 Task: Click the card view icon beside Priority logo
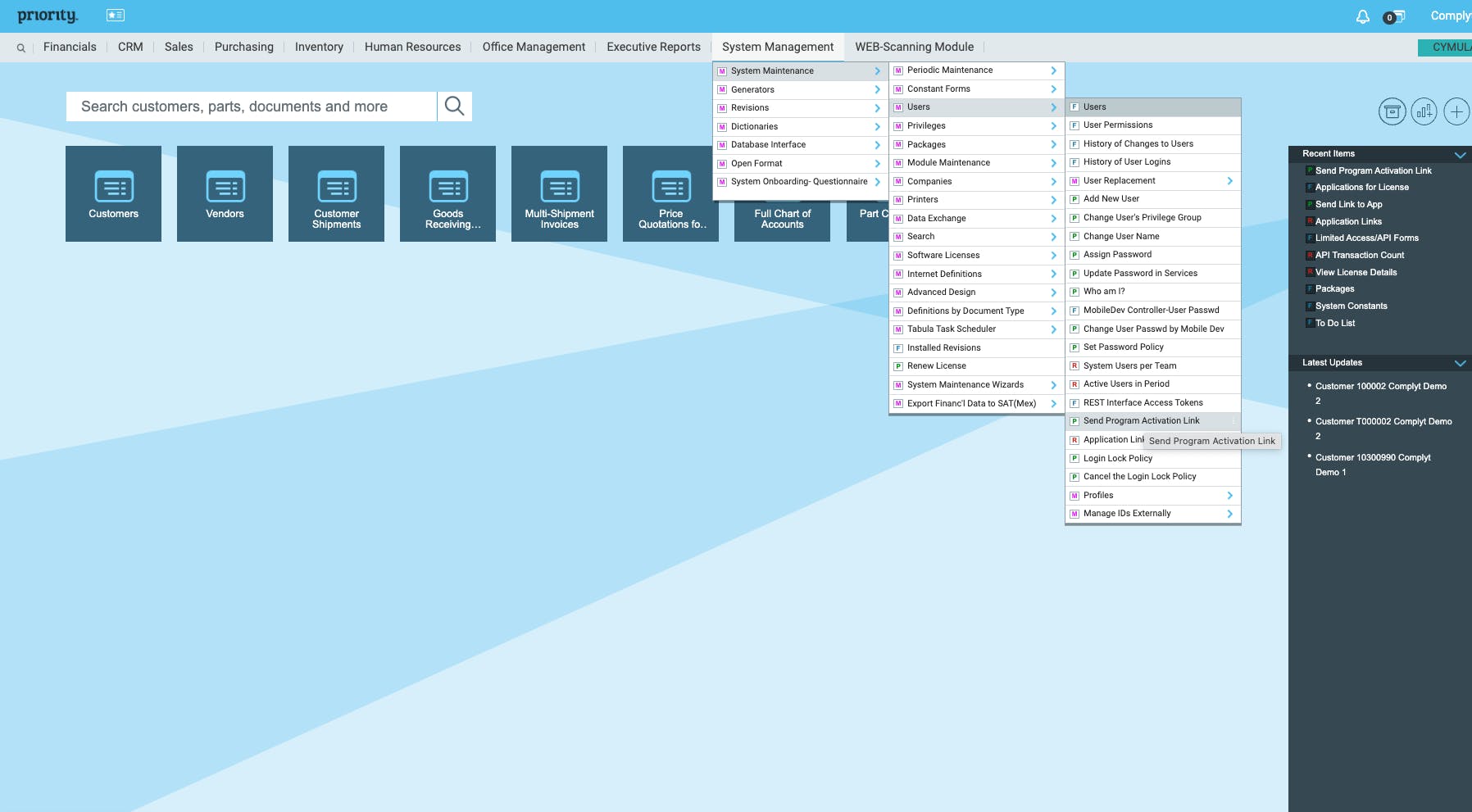click(x=116, y=15)
